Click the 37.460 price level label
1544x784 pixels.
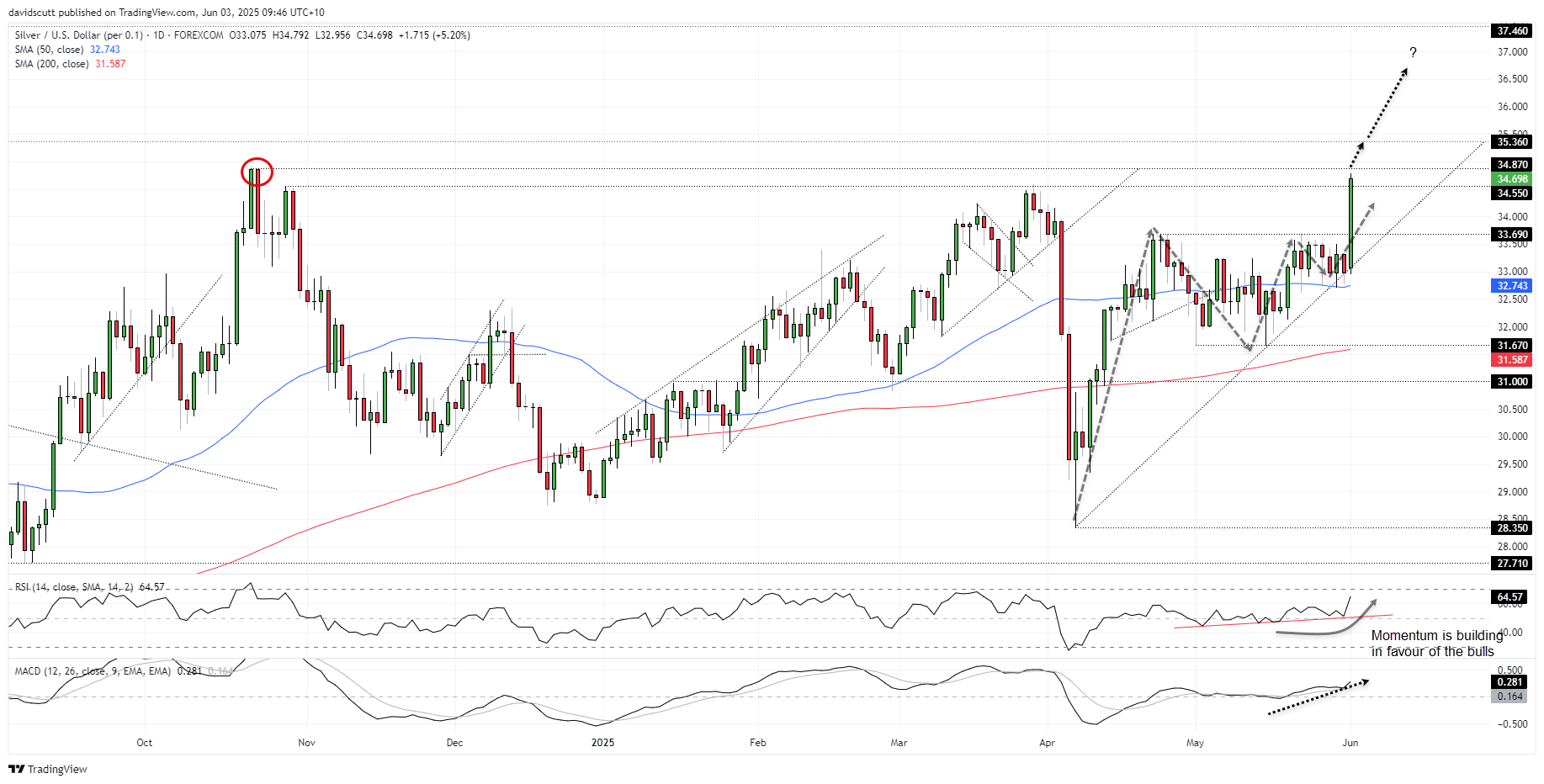point(1512,31)
